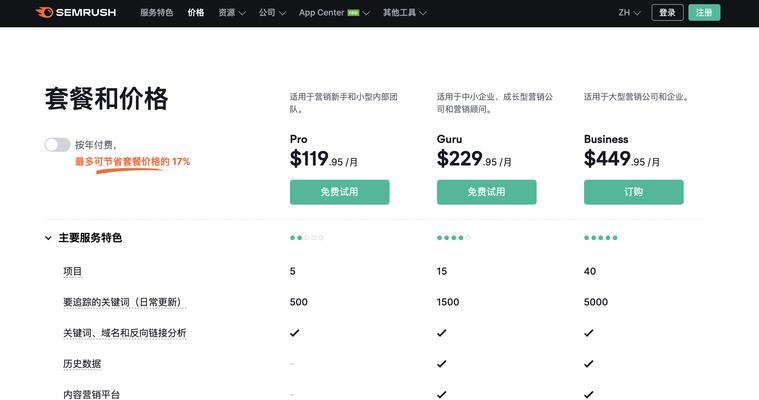Click Business checkmark for 历史数据

tap(589, 364)
